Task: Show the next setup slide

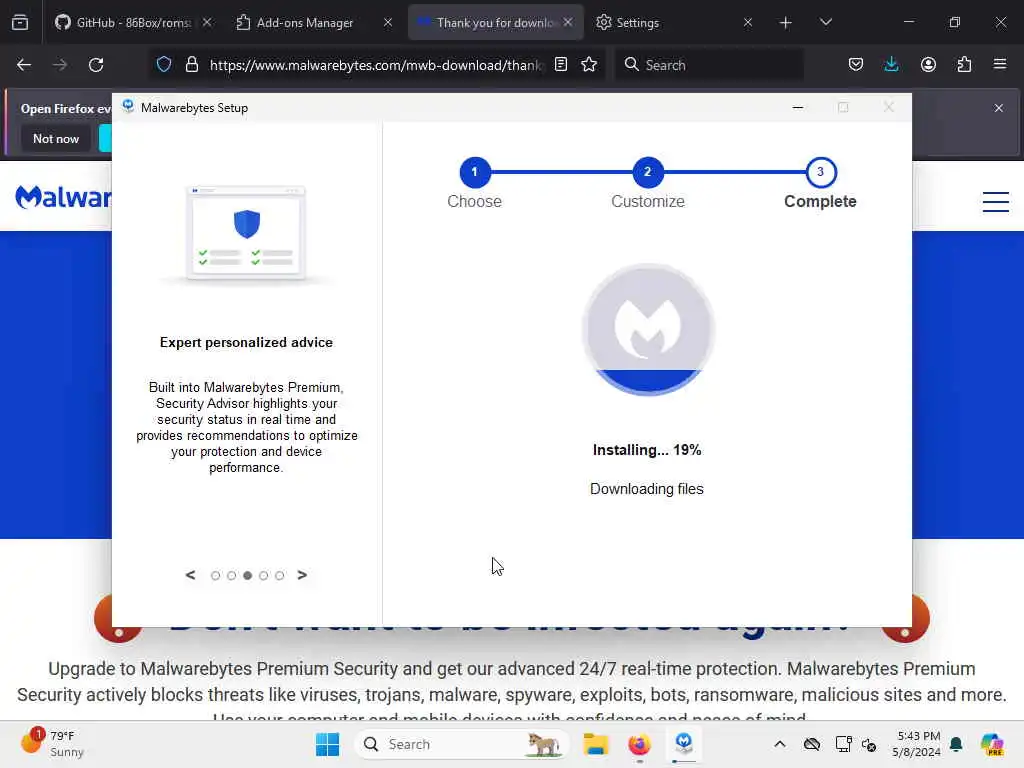Action: [x=302, y=575]
